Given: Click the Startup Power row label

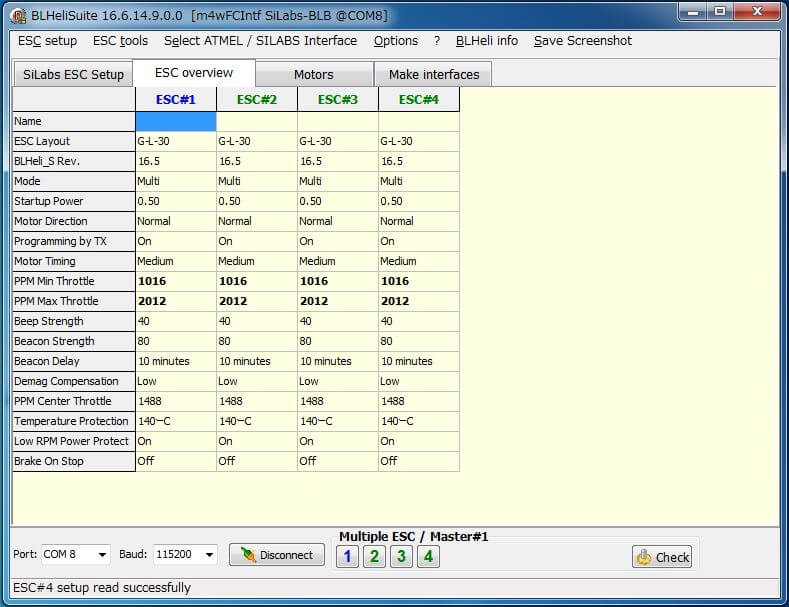Looking at the screenshot, I should point(74,201).
